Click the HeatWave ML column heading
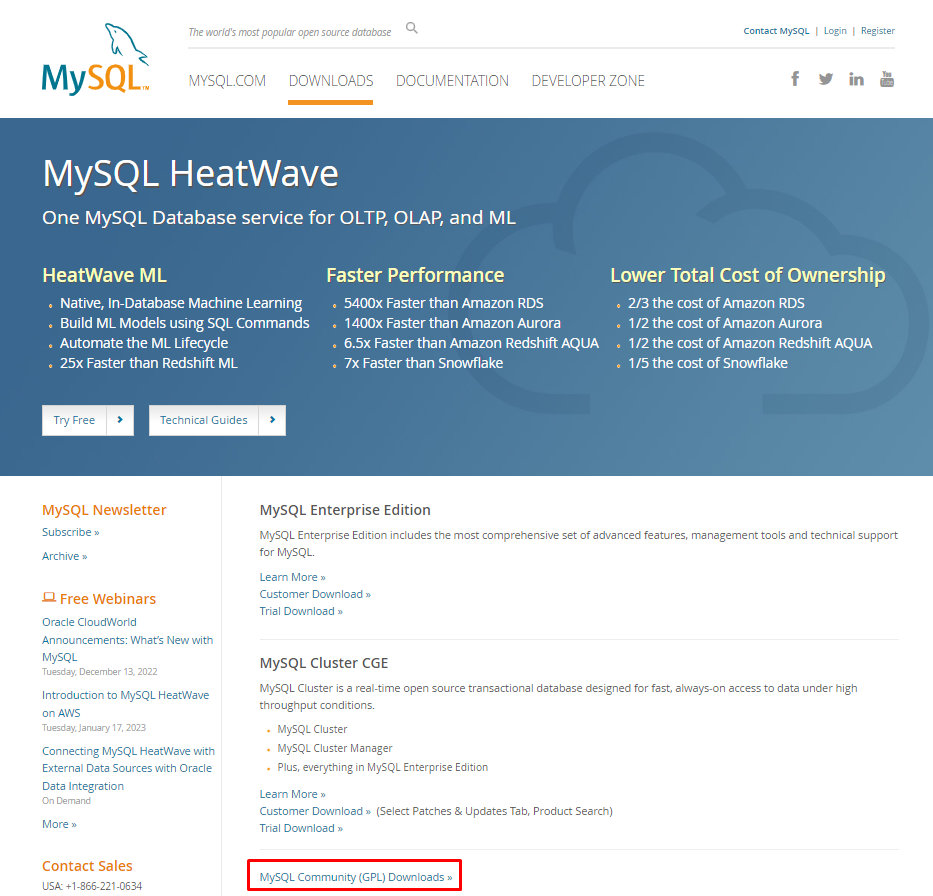Viewport: 933px width, 896px height. tap(104, 275)
